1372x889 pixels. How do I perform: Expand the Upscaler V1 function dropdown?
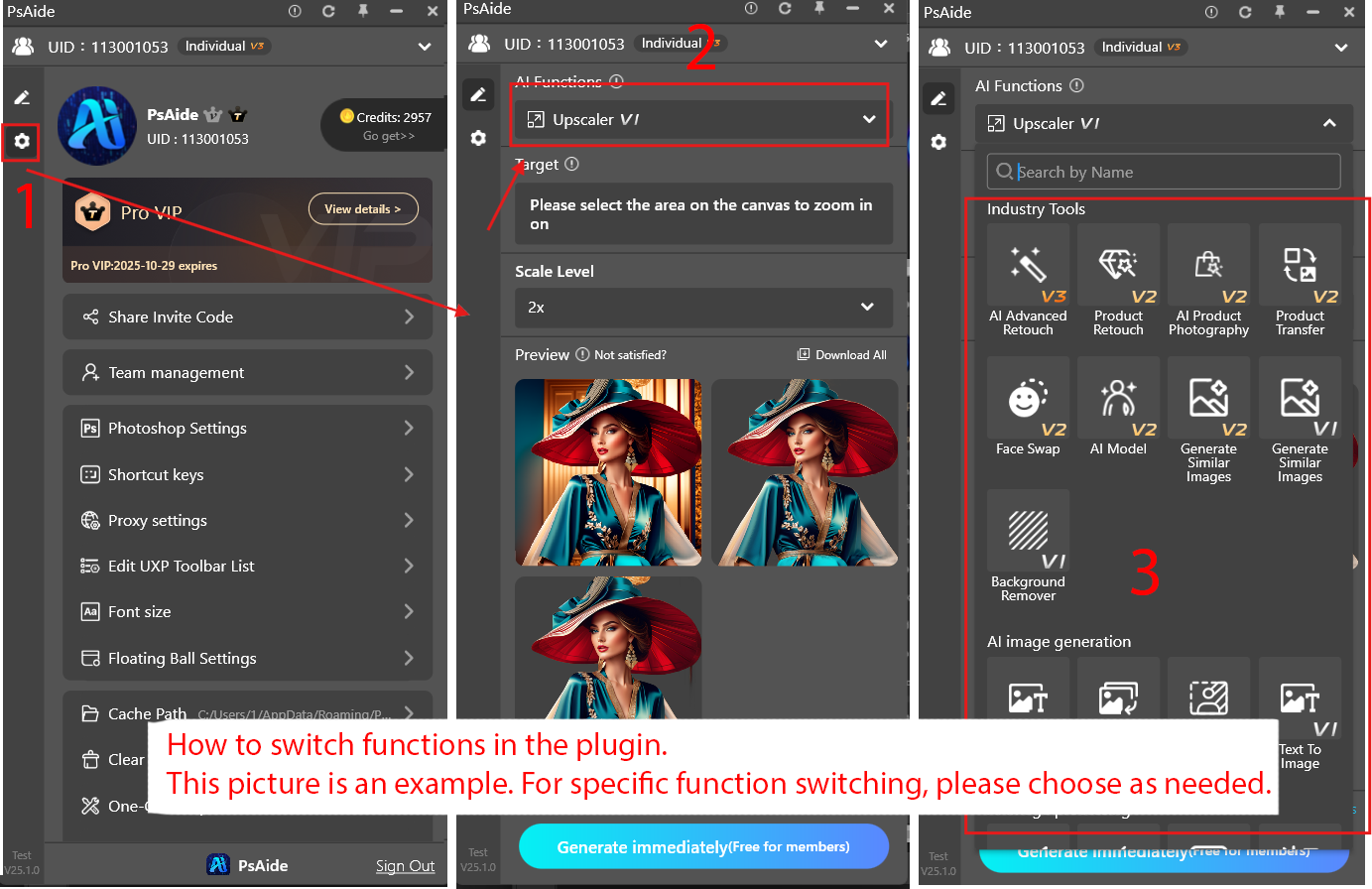point(701,119)
